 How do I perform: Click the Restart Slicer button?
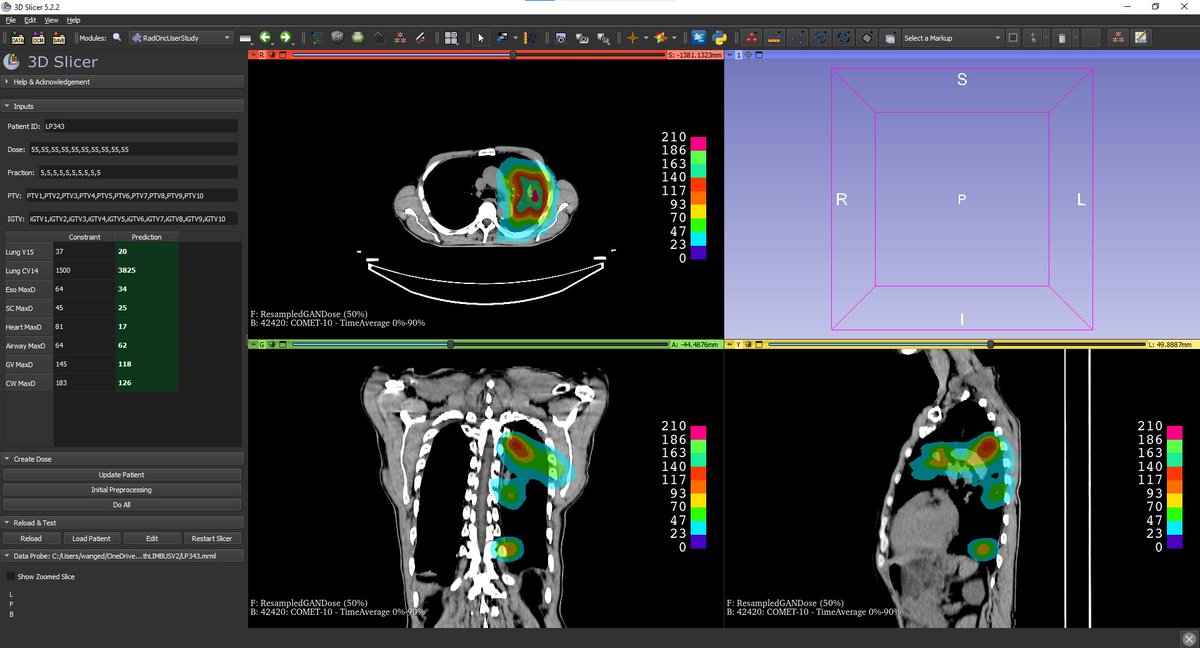coord(212,538)
